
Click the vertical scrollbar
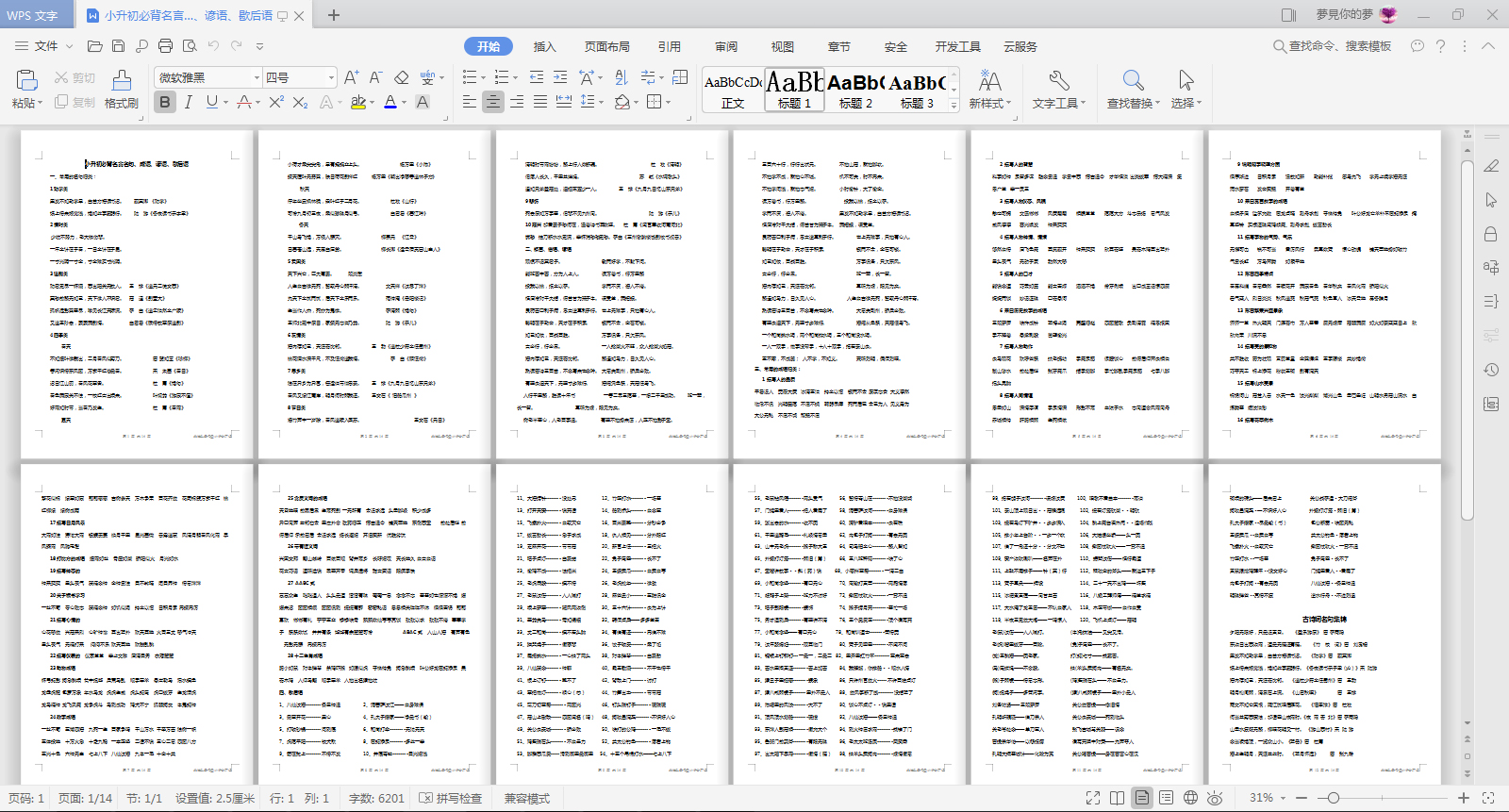[x=1467, y=340]
